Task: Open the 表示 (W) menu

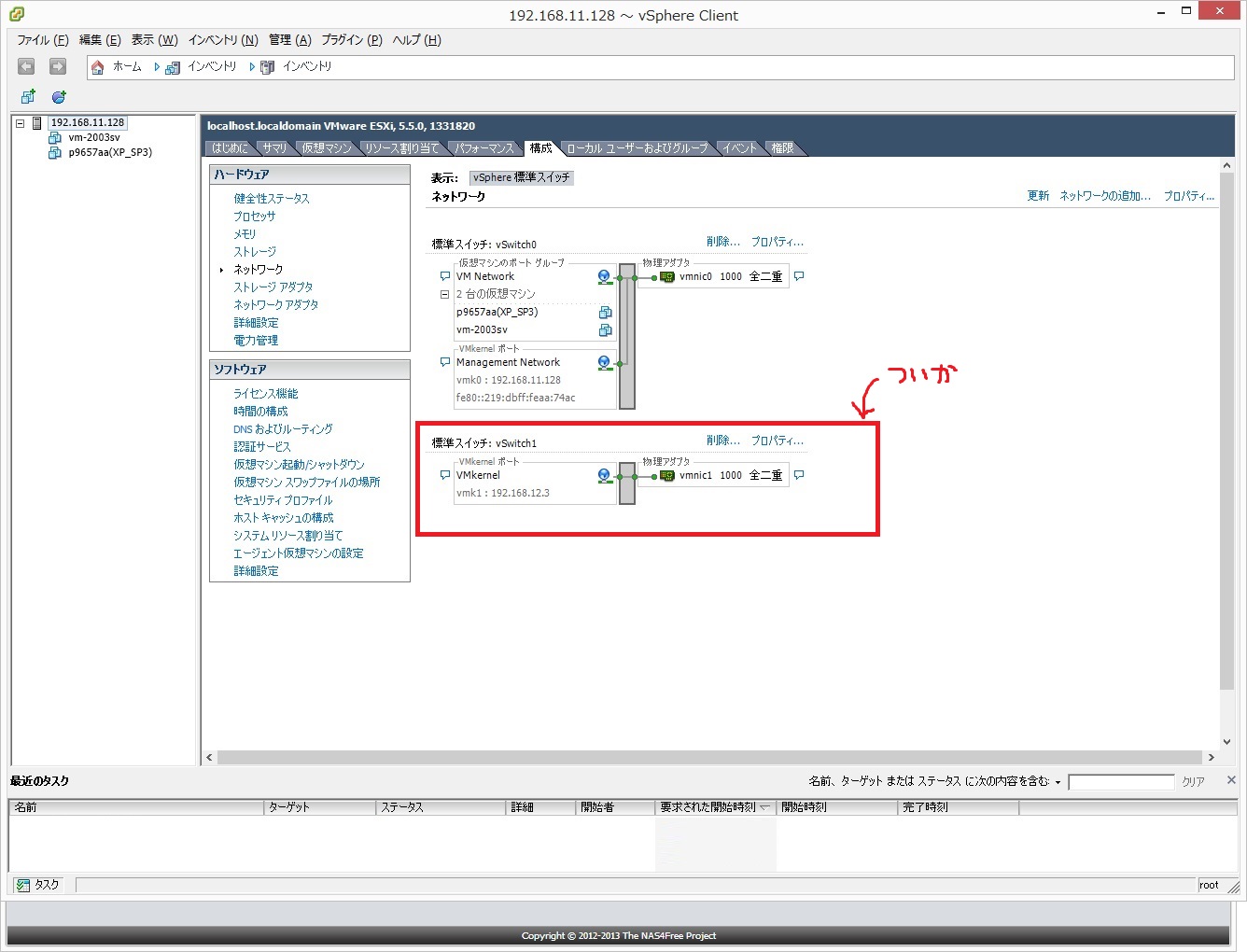Action: pyautogui.click(x=154, y=40)
